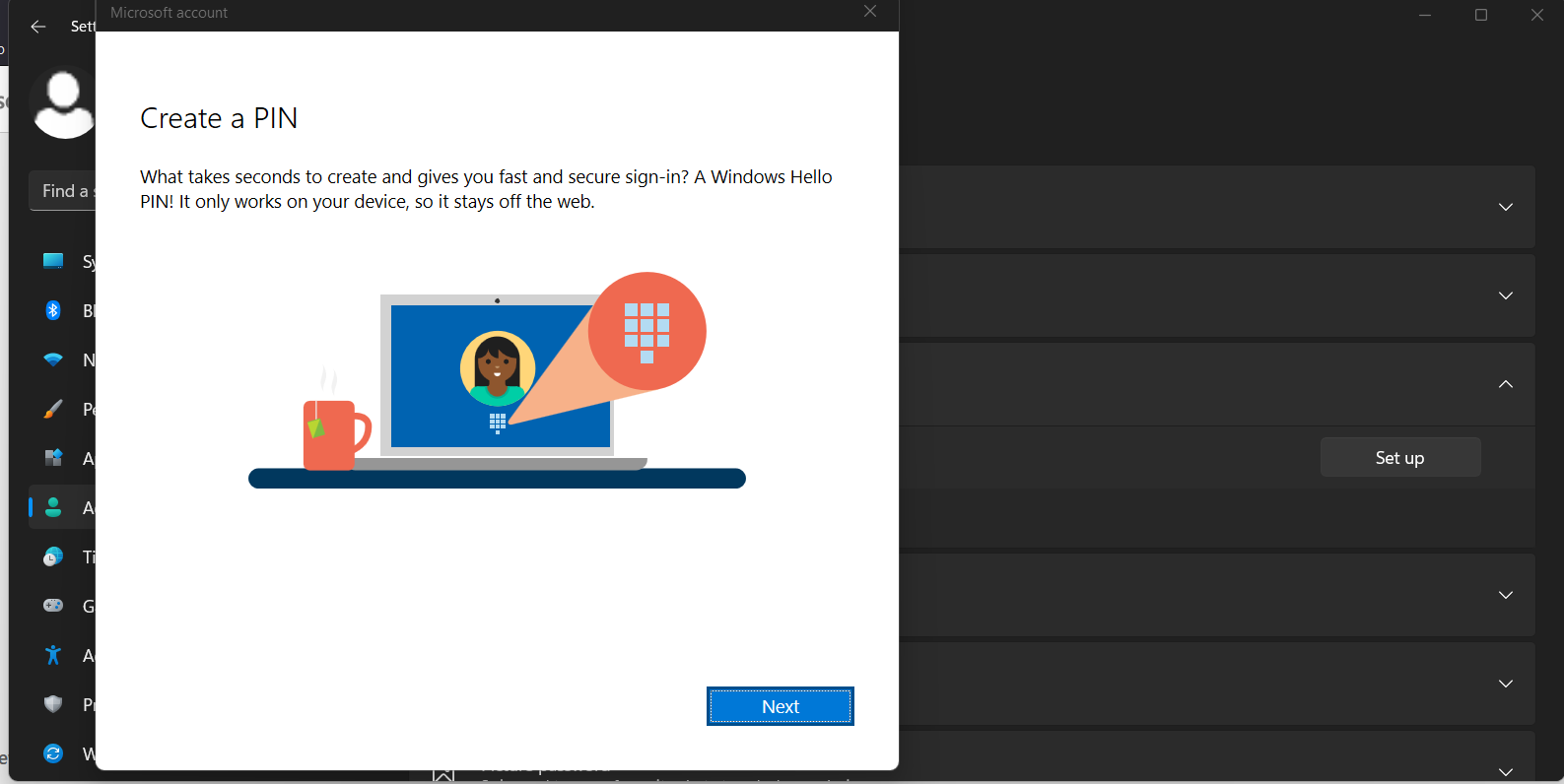
Task: Click the Next button in PIN dialog
Action: pyautogui.click(x=781, y=706)
